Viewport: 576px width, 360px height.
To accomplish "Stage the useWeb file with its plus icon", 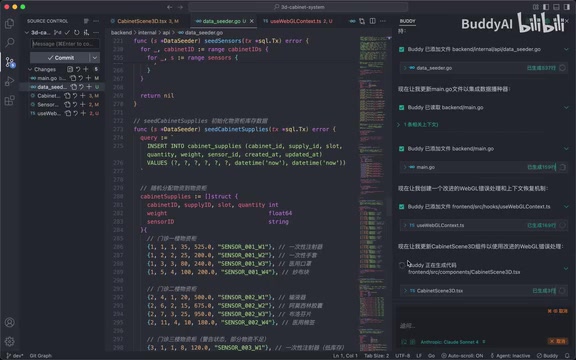I will [83, 113].
